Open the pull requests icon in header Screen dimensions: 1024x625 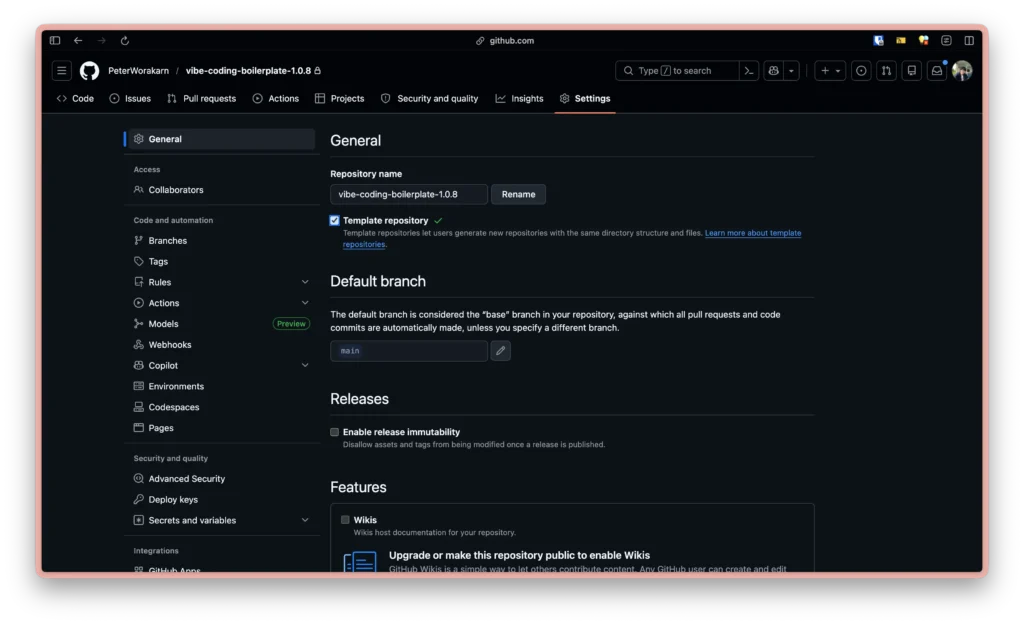click(886, 71)
